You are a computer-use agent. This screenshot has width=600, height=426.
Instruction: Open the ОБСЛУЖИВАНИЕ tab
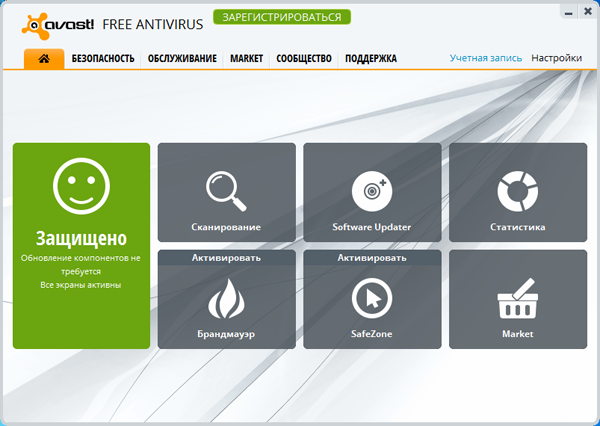[x=182, y=59]
